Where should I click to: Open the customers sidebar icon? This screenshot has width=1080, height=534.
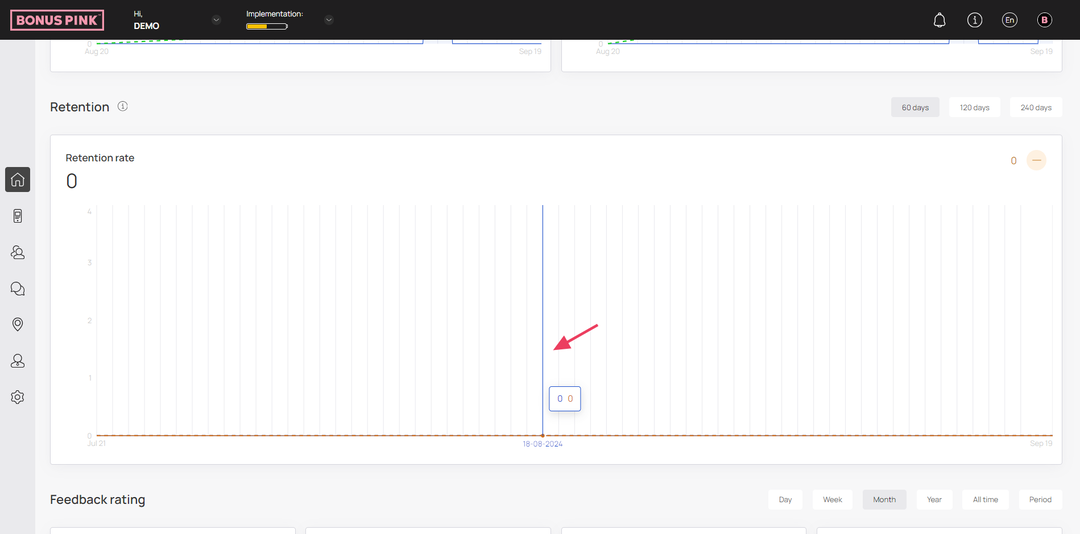[x=17, y=252]
